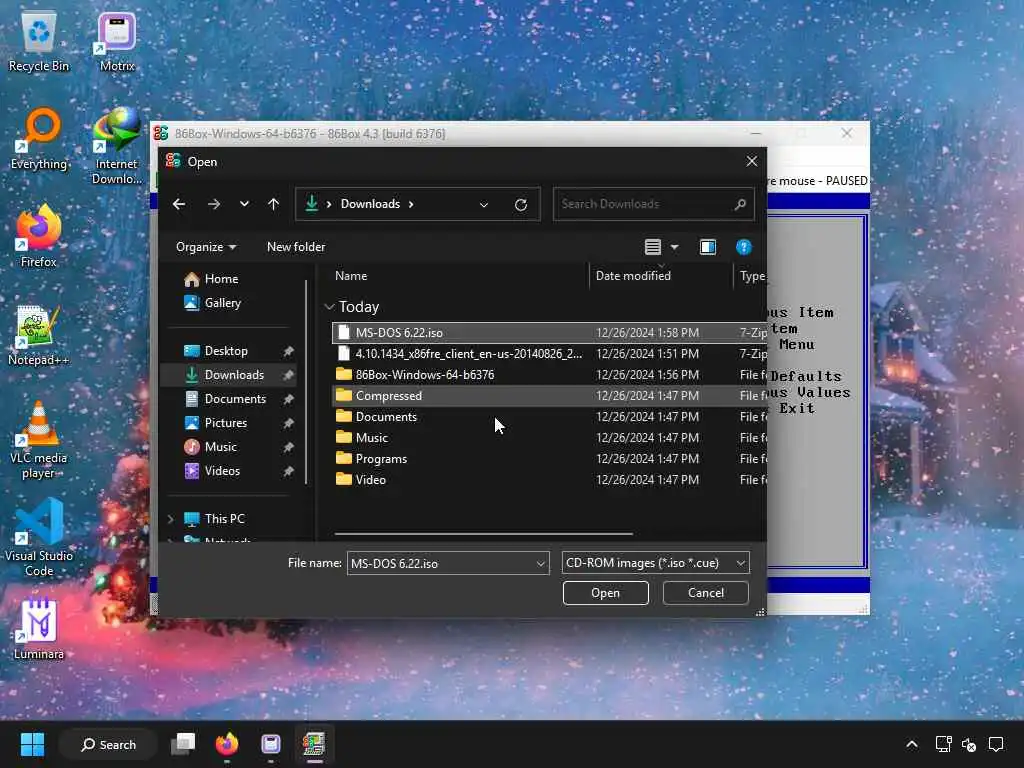Click the chevron after Downloads in address bar
1024x768 pixels.
tap(411, 204)
